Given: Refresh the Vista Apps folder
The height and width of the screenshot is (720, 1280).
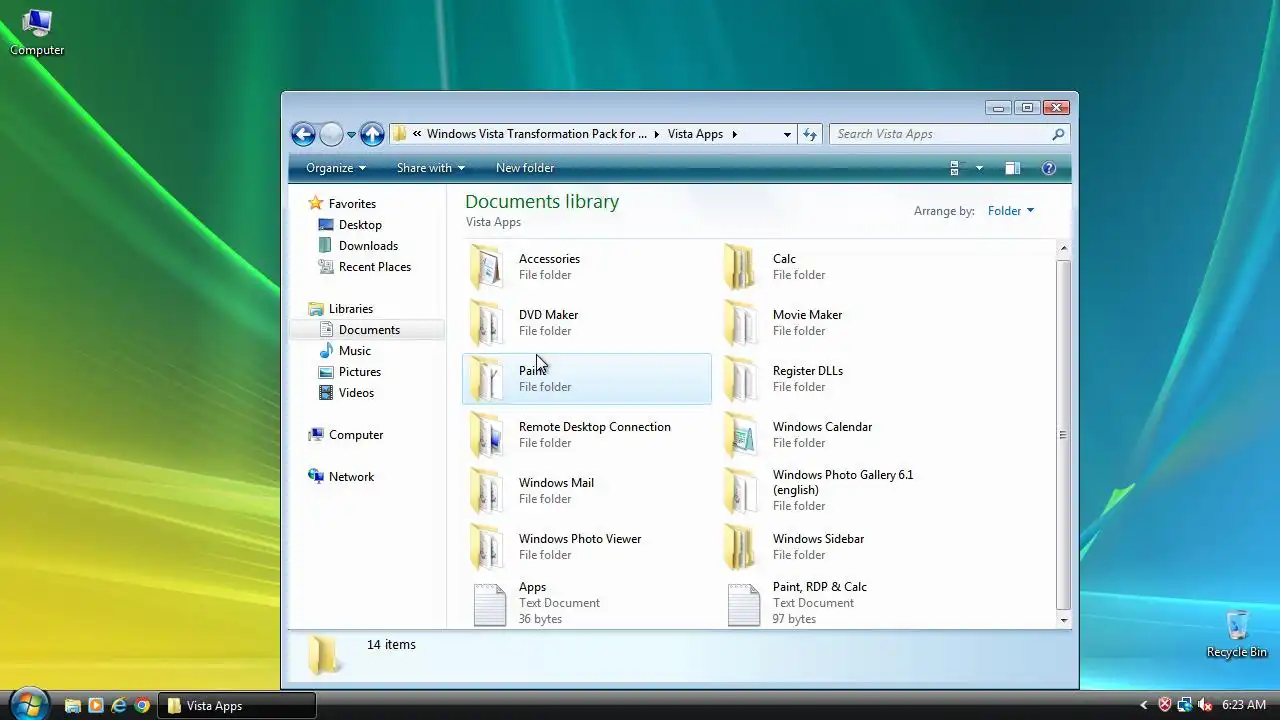Looking at the screenshot, I should point(809,134).
